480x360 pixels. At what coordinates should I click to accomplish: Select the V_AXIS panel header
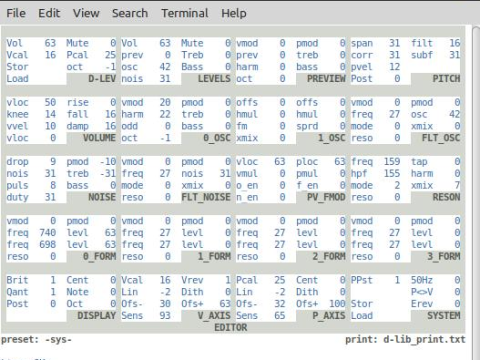(214, 316)
